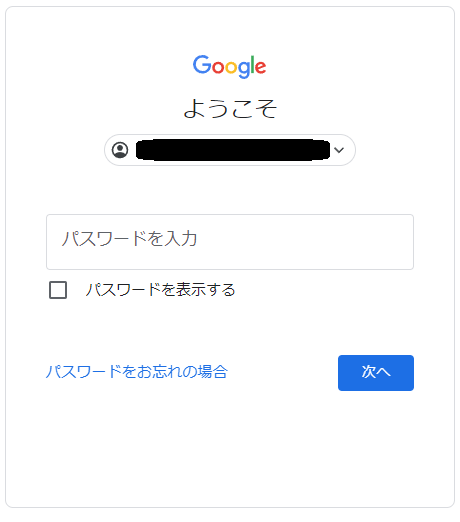
Task: Enable the パスワードを表示する checkbox
Action: tap(58, 290)
